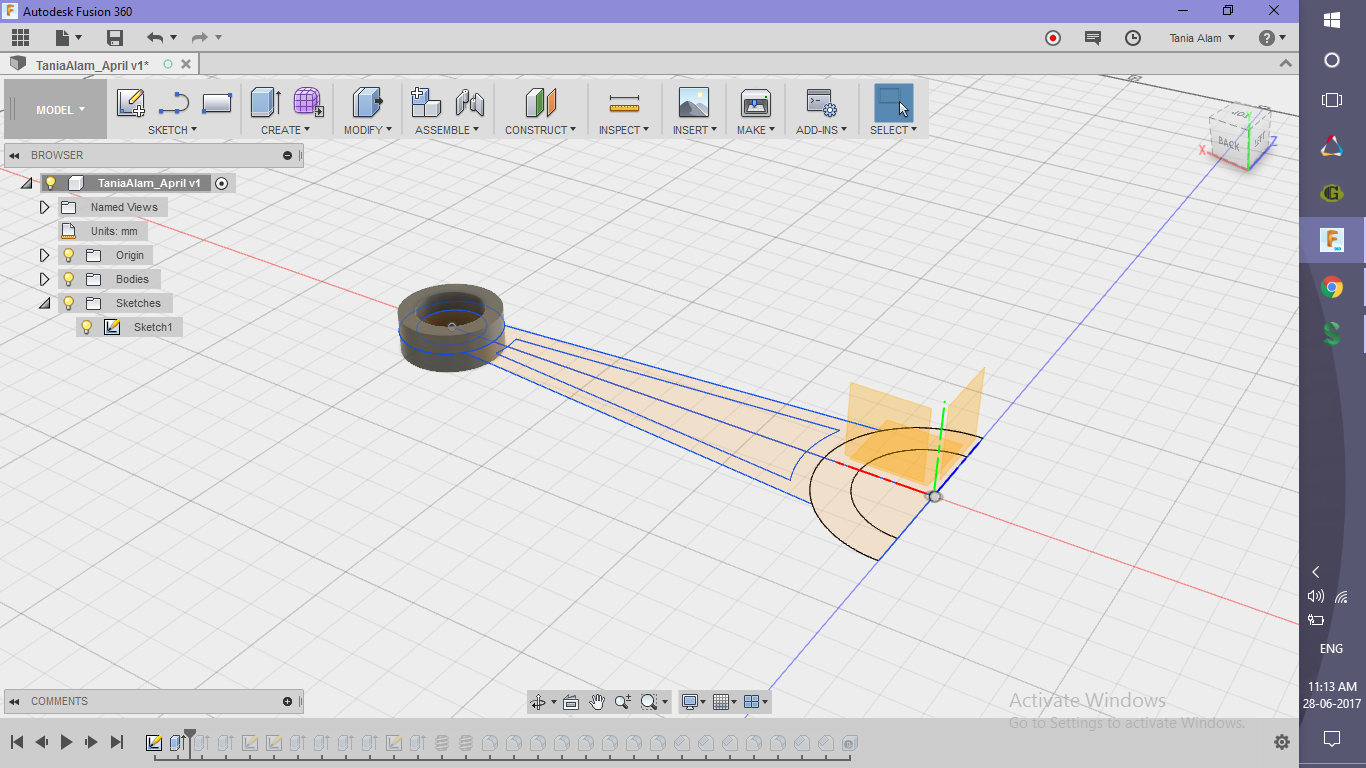Open the SKETCH menu

click(172, 130)
